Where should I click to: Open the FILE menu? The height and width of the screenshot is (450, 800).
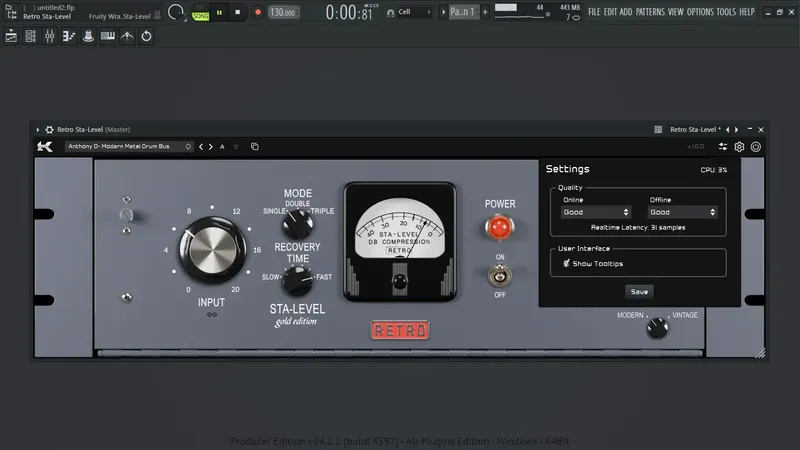point(594,11)
